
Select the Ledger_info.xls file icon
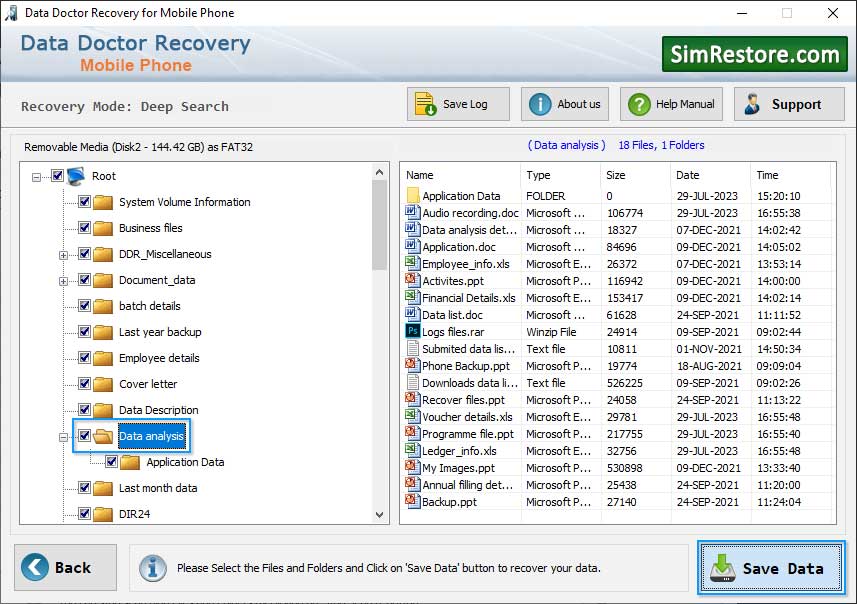(412, 450)
